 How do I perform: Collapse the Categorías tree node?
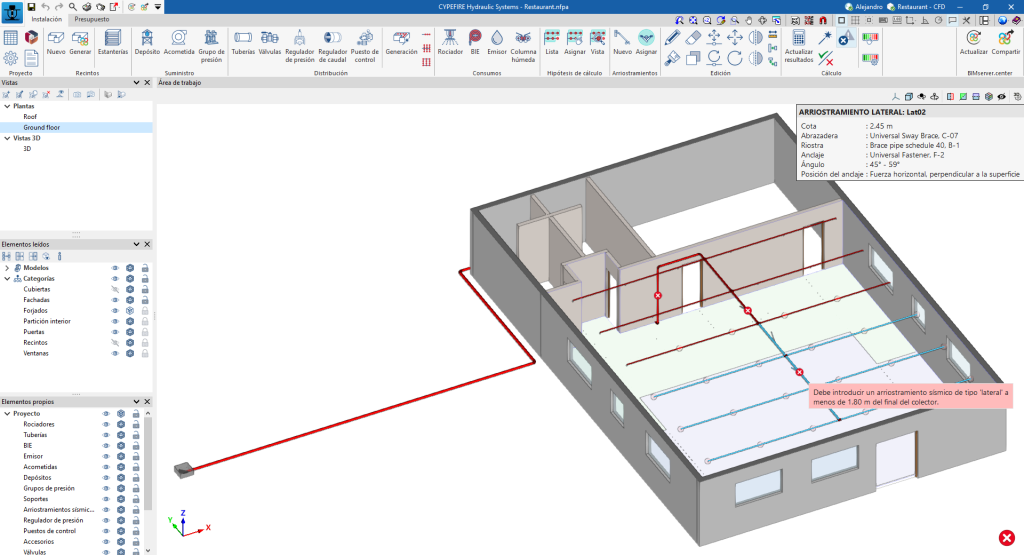(x=8, y=279)
